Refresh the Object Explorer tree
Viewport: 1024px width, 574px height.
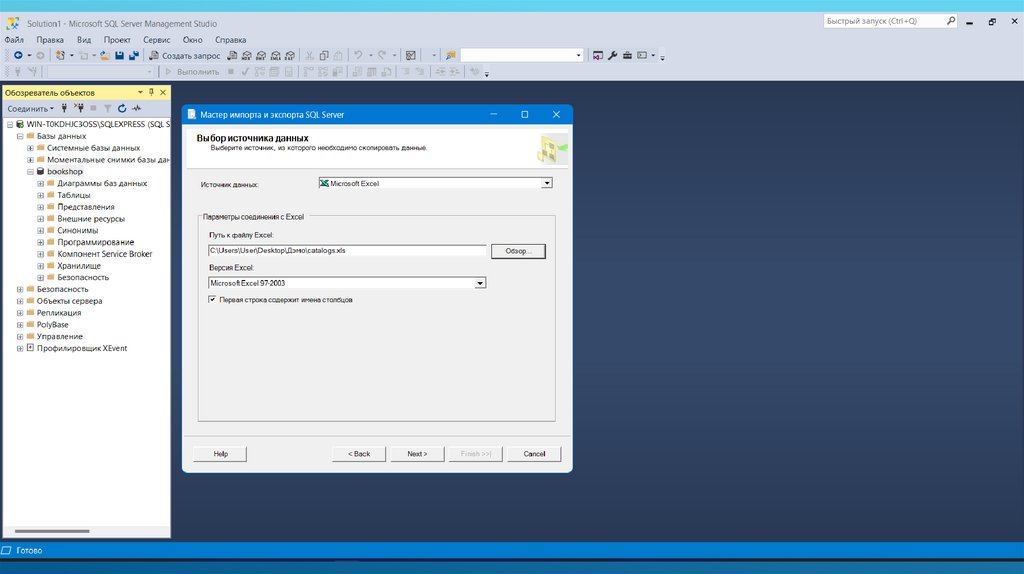coord(121,108)
